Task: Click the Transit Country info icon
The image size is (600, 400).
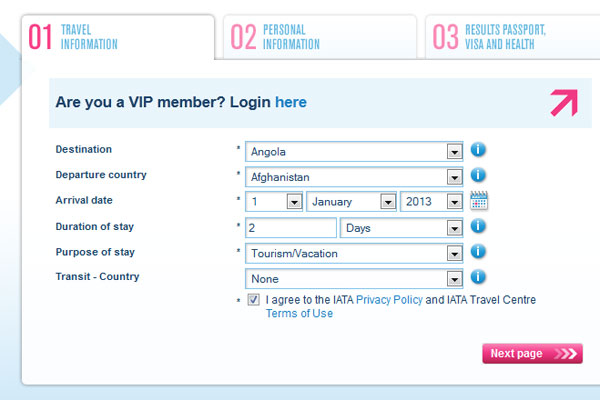Action: (x=478, y=278)
